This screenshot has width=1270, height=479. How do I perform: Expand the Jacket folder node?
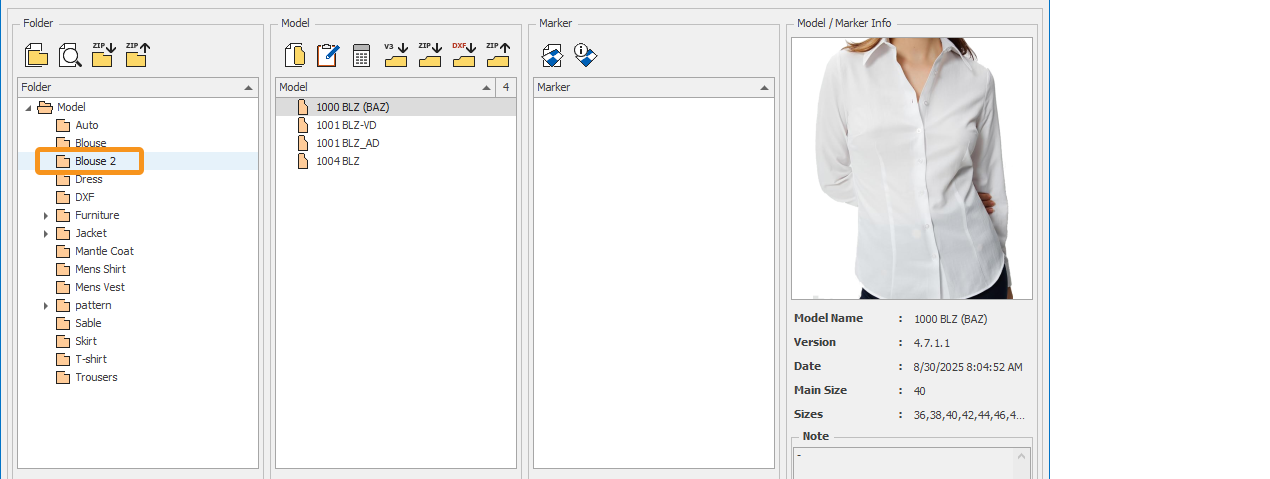coord(46,233)
